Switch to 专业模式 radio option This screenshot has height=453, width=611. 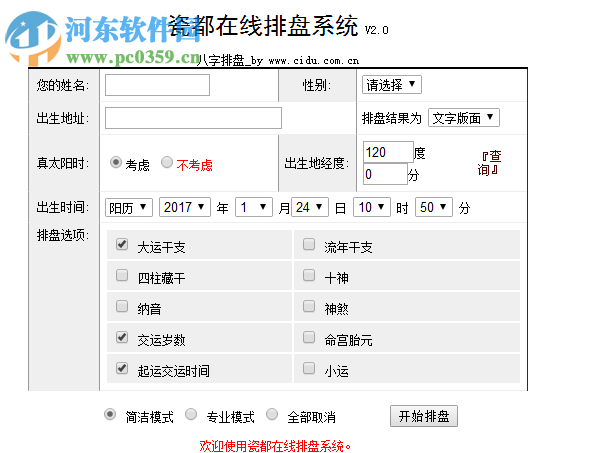(x=191, y=414)
